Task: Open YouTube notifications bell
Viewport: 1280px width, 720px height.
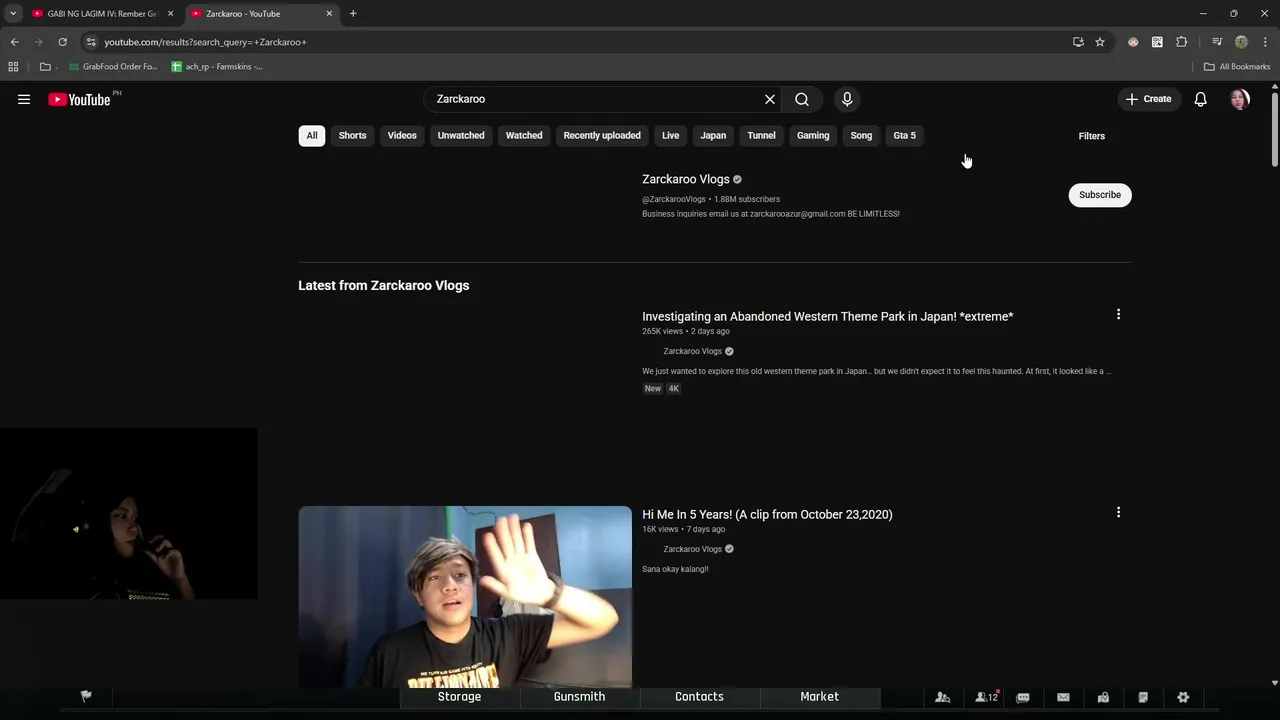Action: coord(1201,99)
